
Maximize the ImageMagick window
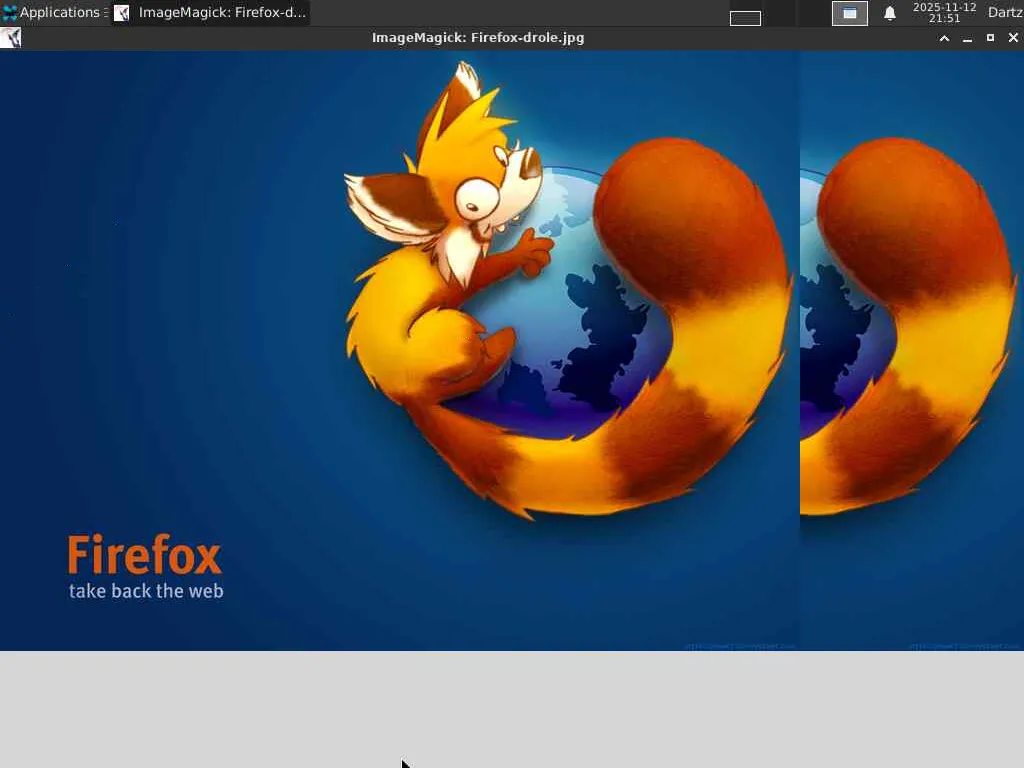coord(990,38)
